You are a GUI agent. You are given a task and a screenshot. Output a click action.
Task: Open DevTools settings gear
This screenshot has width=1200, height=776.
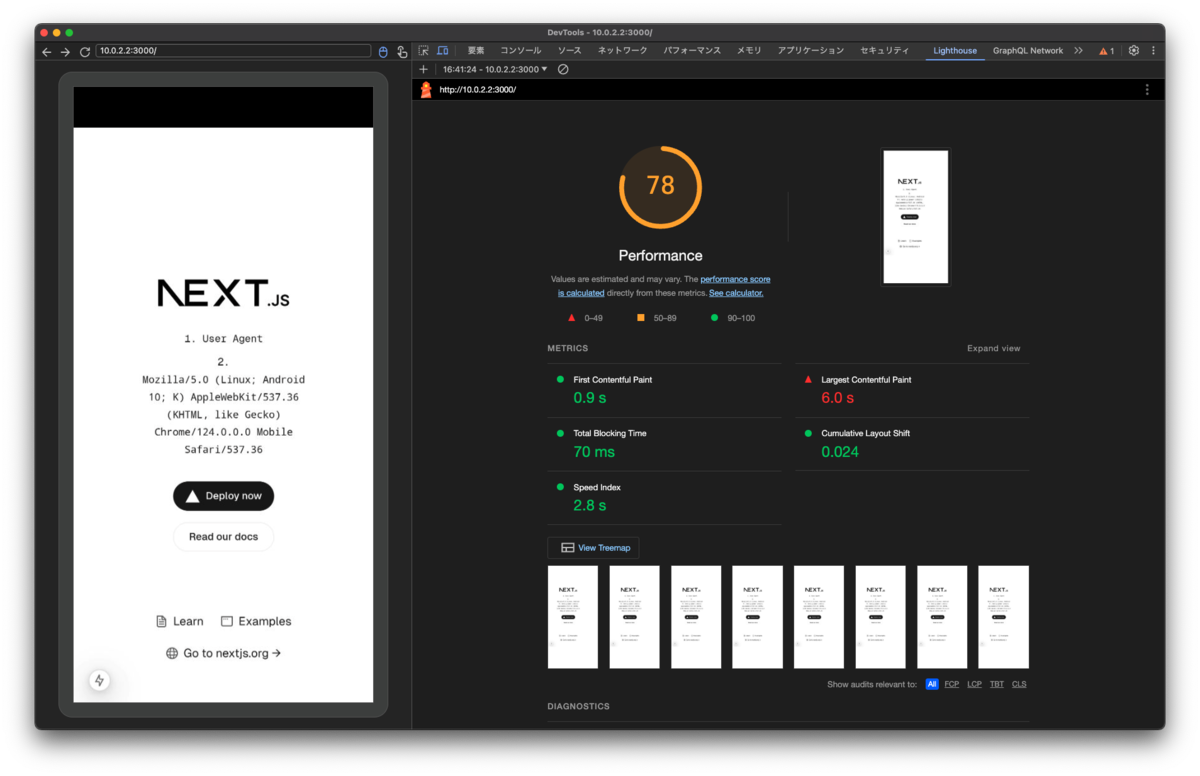click(1134, 50)
